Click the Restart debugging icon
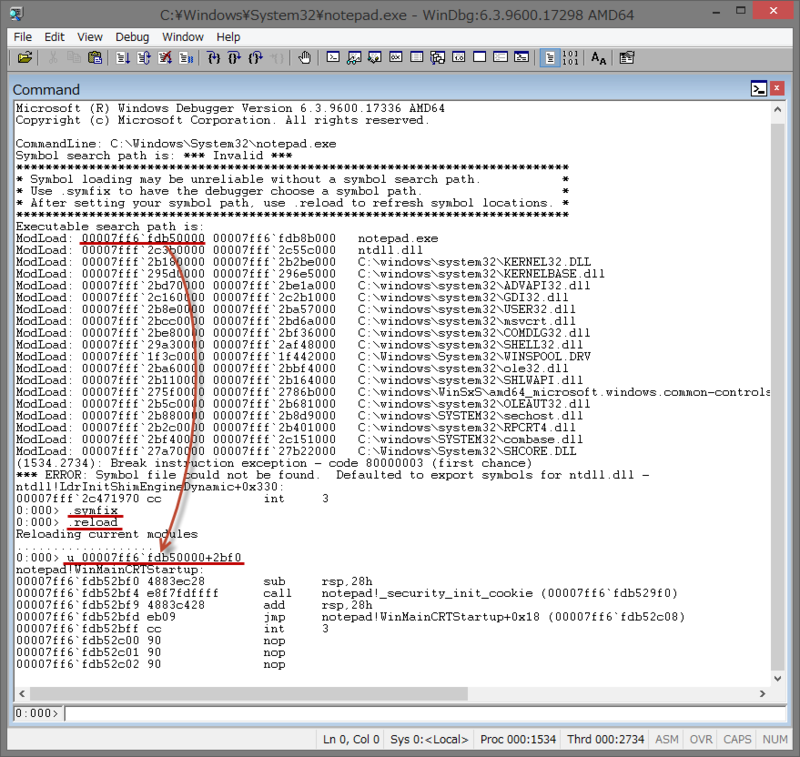Viewport: 800px width, 757px height. coord(144,58)
